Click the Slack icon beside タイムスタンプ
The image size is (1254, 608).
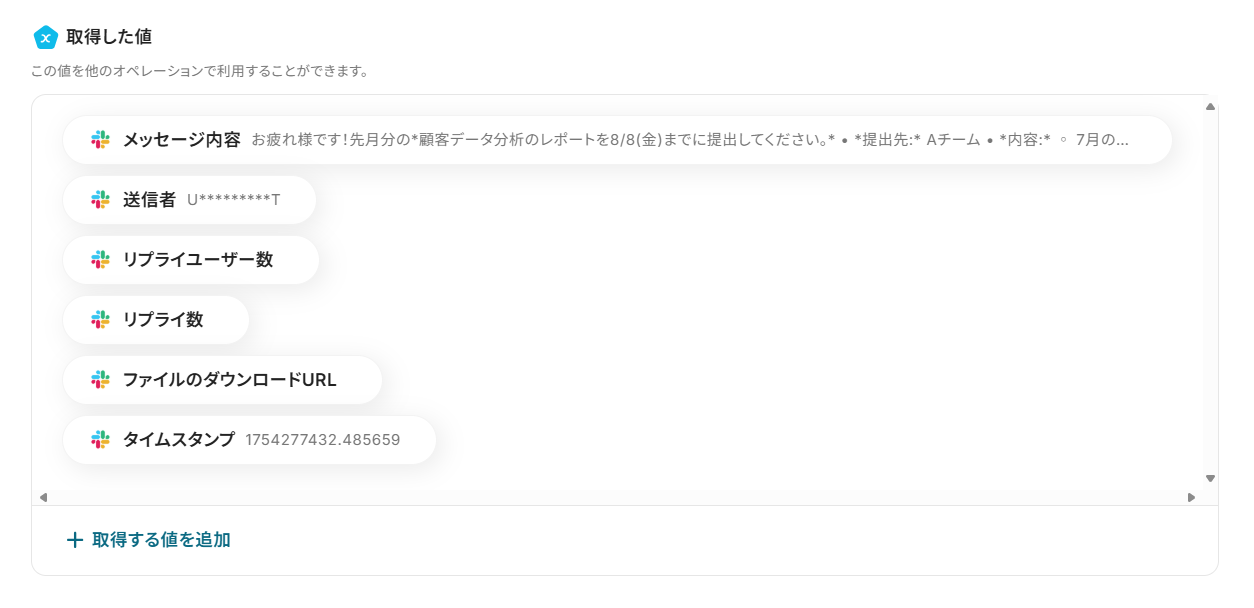[x=100, y=440]
